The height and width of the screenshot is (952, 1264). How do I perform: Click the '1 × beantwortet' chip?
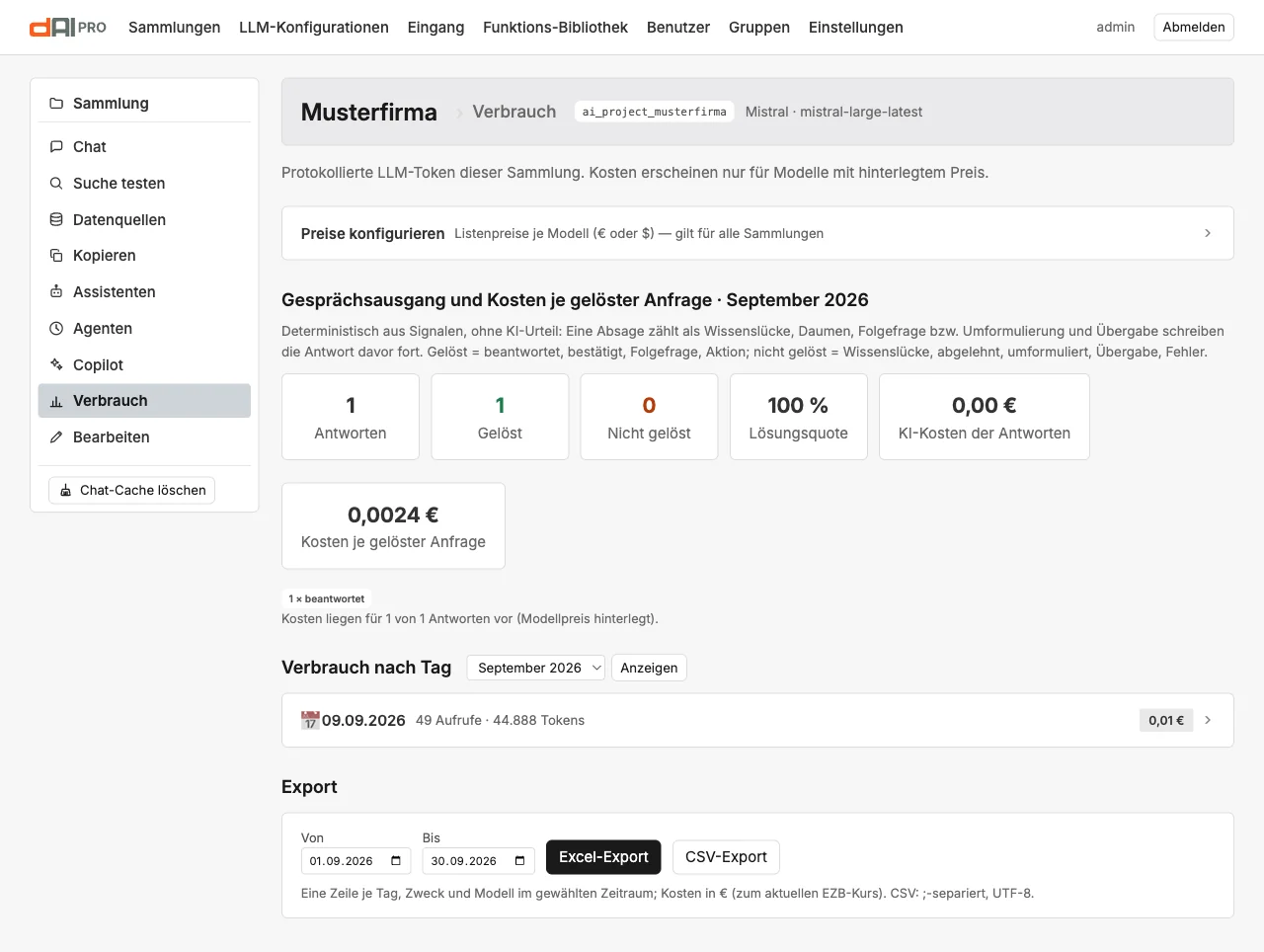click(x=327, y=598)
